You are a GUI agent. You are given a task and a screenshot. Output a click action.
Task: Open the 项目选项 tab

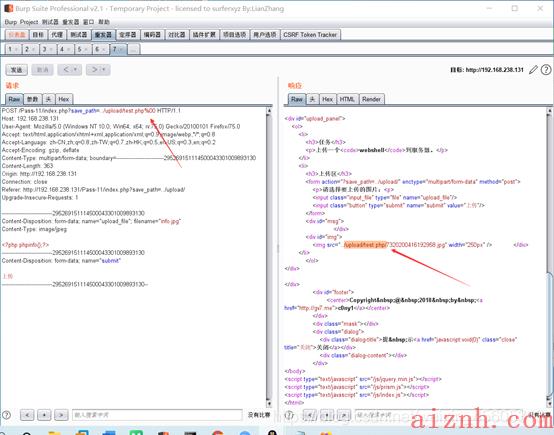[x=234, y=35]
